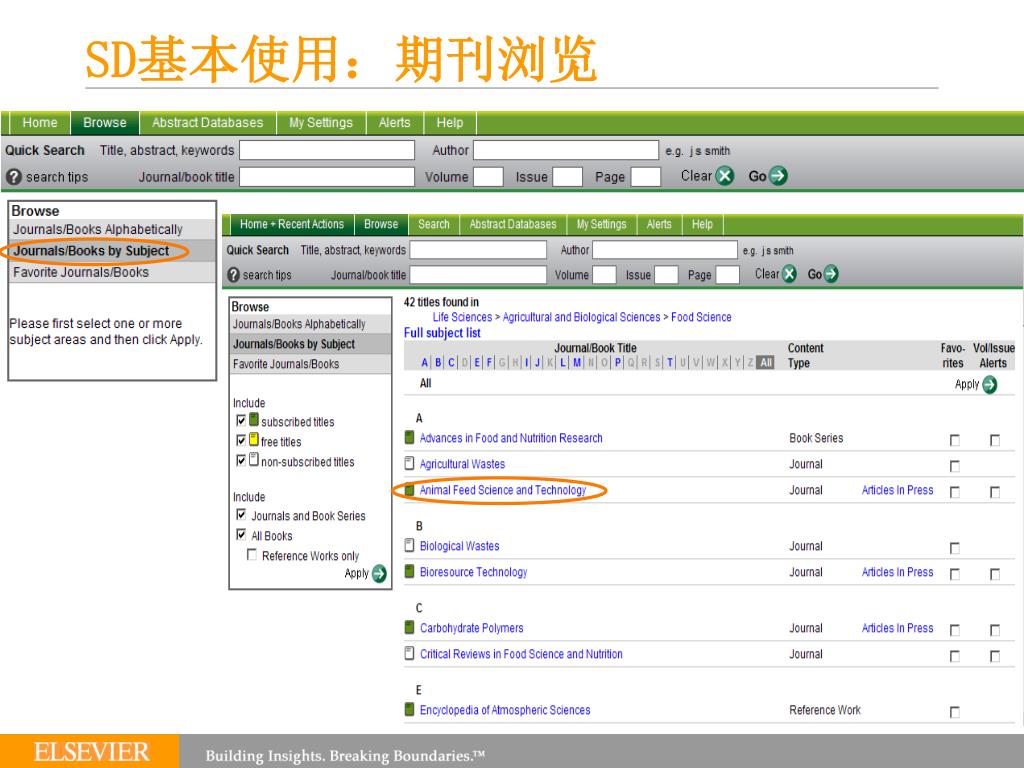
Task: Click green icon beside Encyclopedia of Atmospheric Sciences
Action: 409,709
